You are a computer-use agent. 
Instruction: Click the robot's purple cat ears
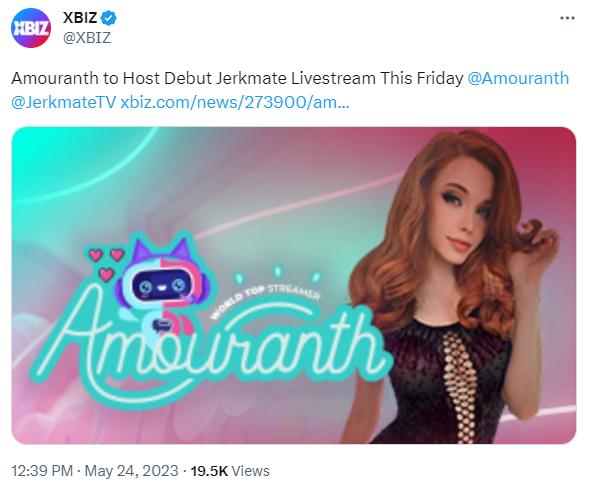(x=162, y=251)
